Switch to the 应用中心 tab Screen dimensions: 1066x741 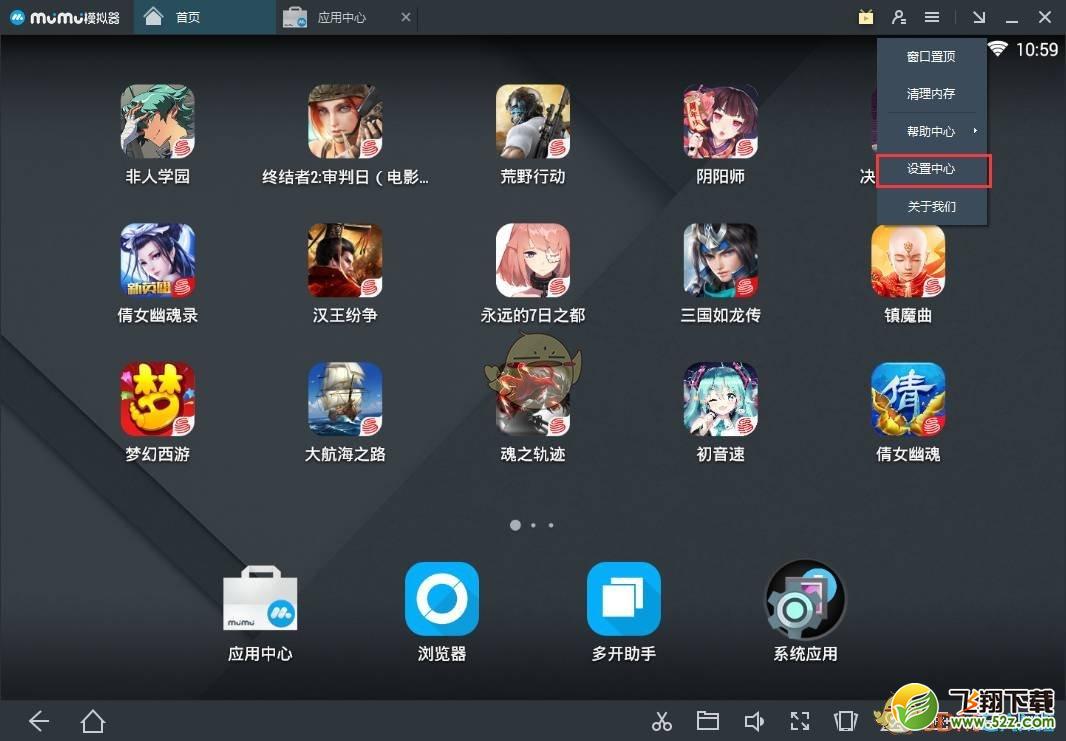[347, 17]
